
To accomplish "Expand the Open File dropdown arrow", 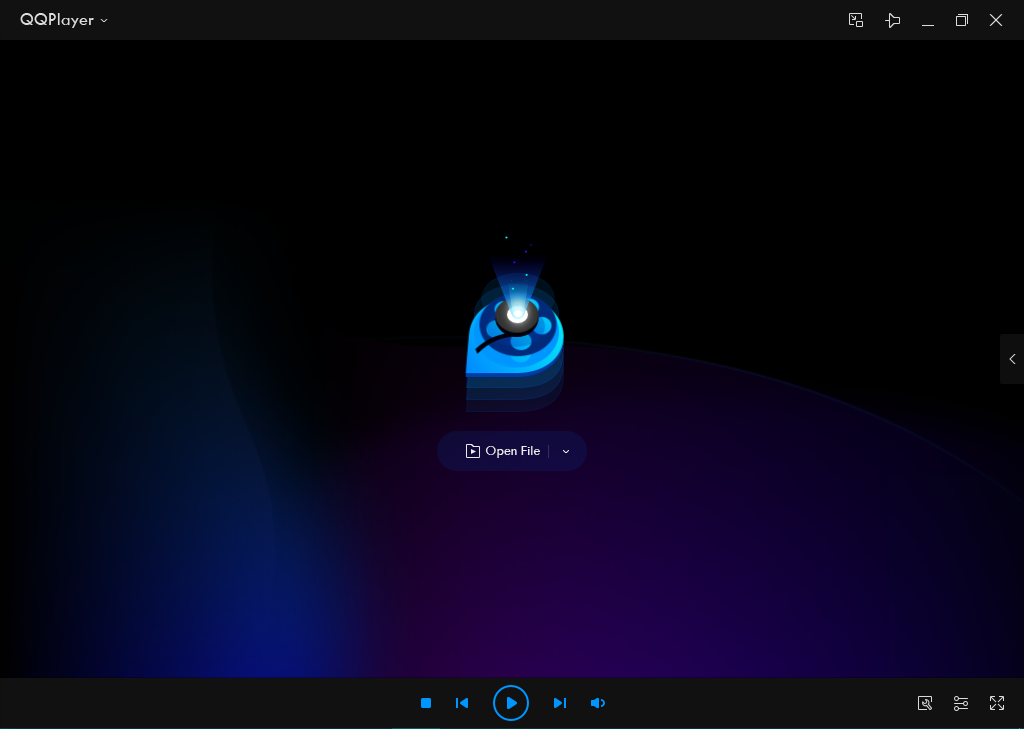I will pyautogui.click(x=565, y=451).
